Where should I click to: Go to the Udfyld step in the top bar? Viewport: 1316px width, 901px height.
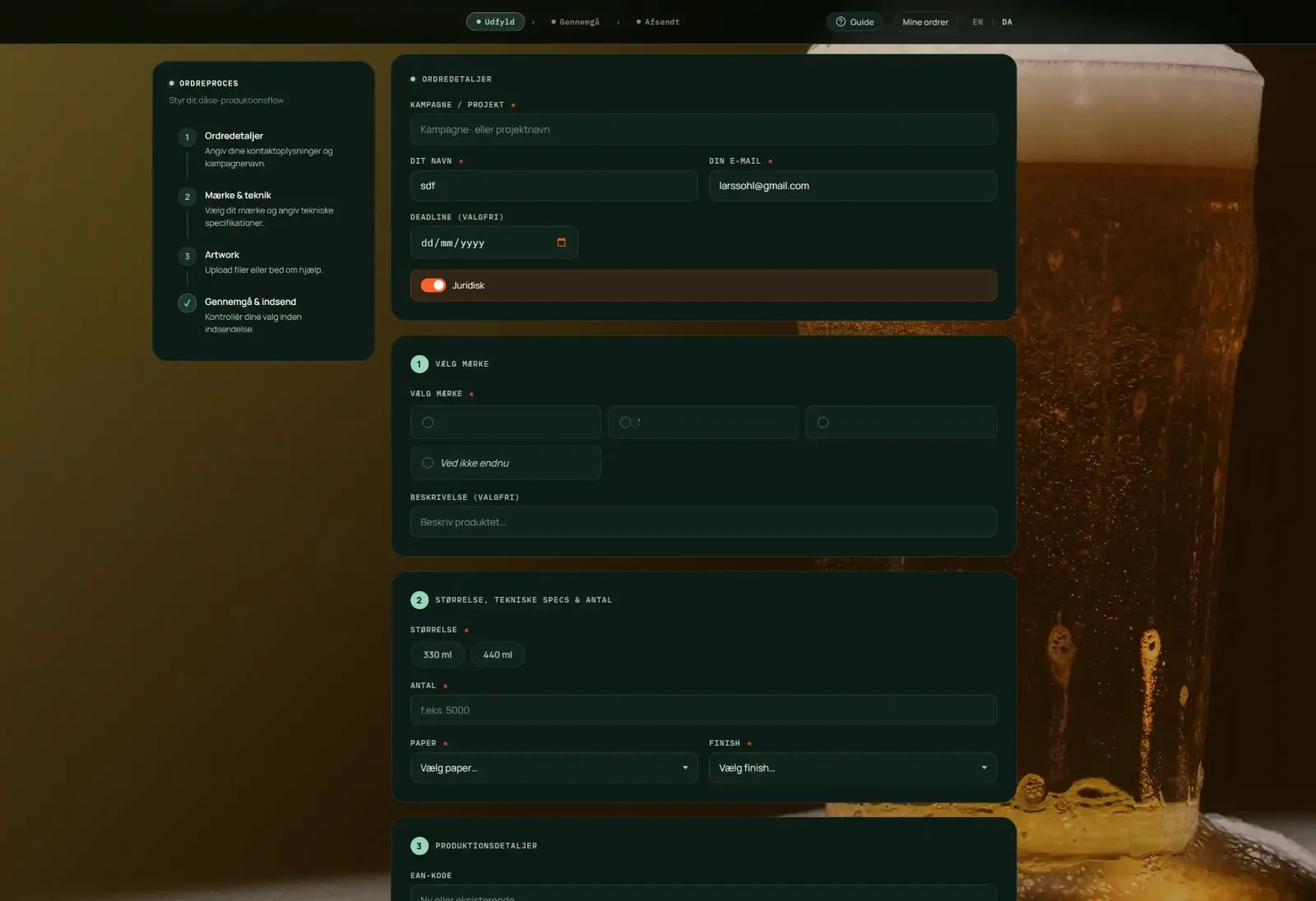(495, 22)
